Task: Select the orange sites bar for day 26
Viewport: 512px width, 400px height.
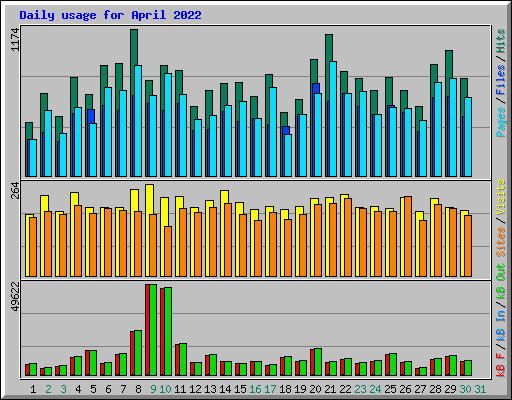Action: click(x=408, y=237)
